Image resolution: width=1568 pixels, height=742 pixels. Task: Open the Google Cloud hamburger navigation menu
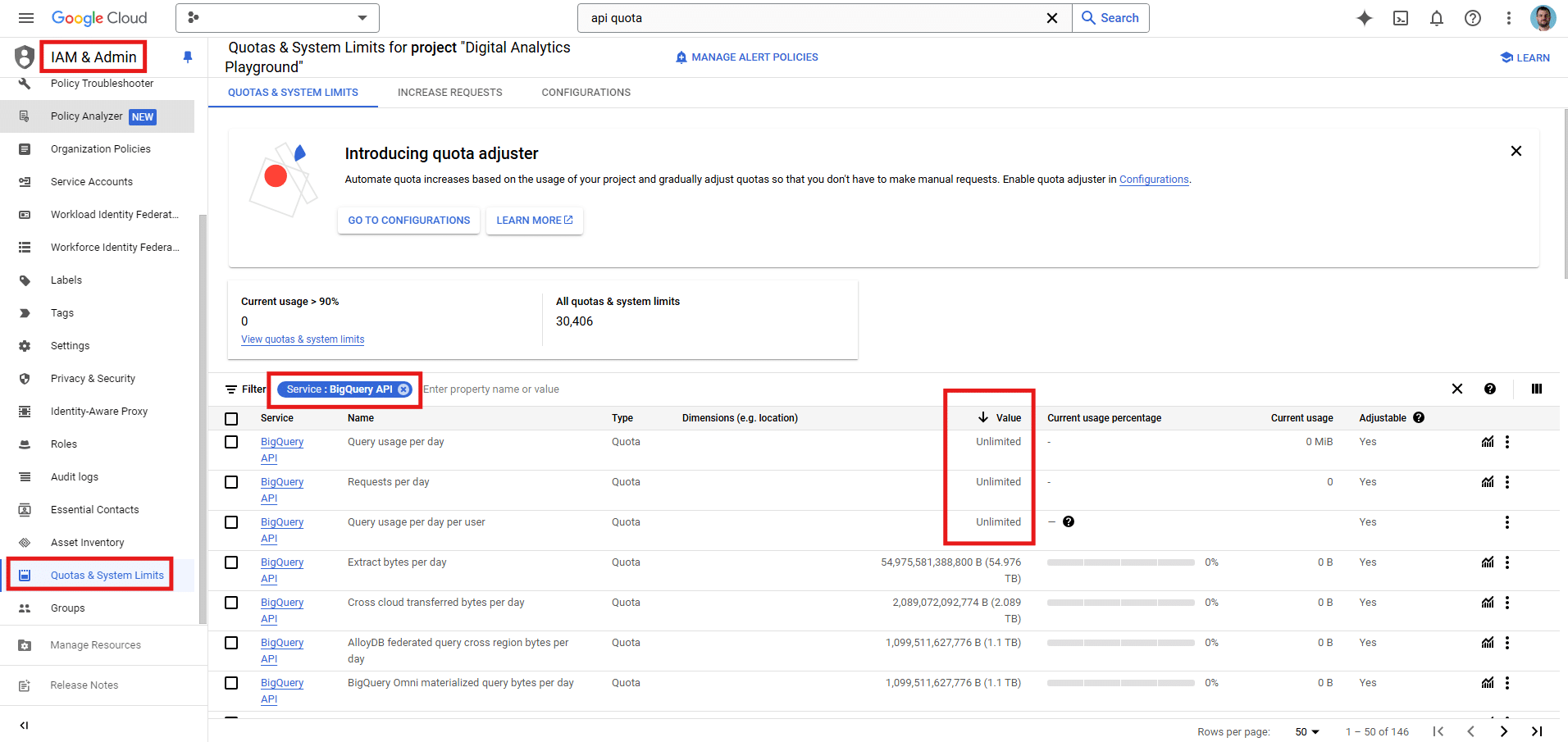(x=26, y=18)
